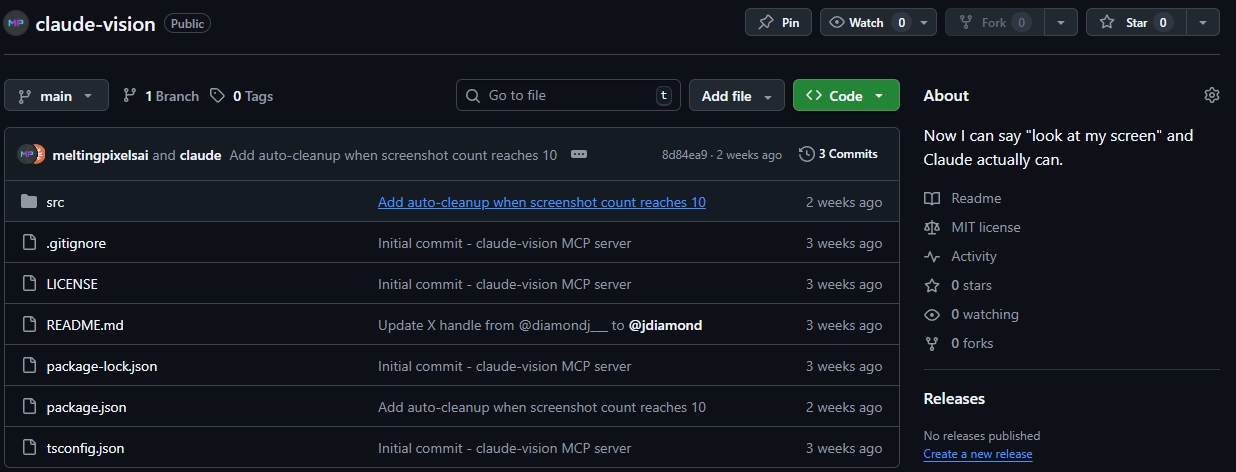Star the claude-vision repository
Viewport: 1236px width, 472px height.
1136,22
